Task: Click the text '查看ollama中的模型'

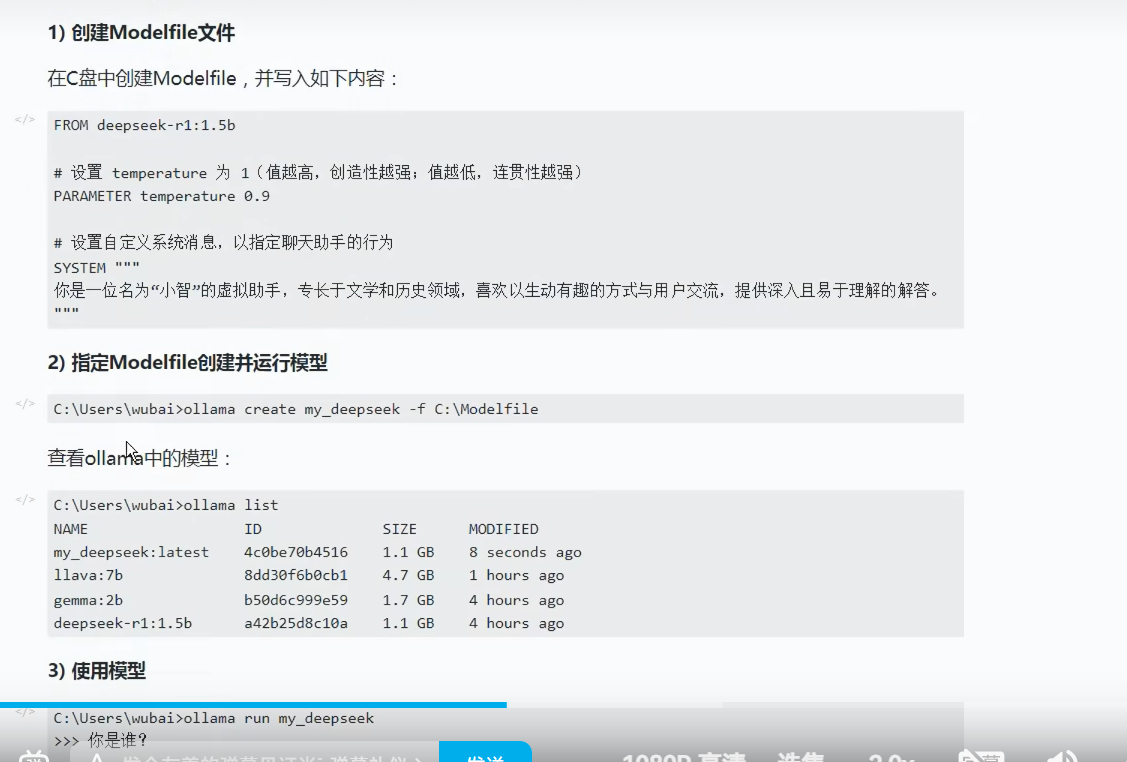Action: (x=139, y=458)
